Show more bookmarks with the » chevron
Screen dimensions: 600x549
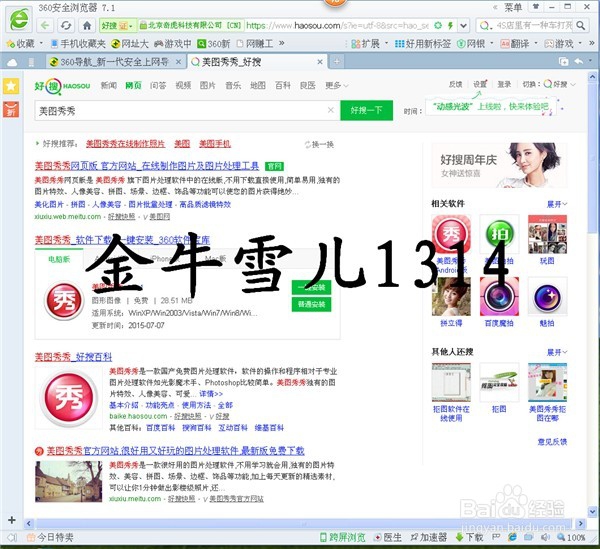coord(282,43)
